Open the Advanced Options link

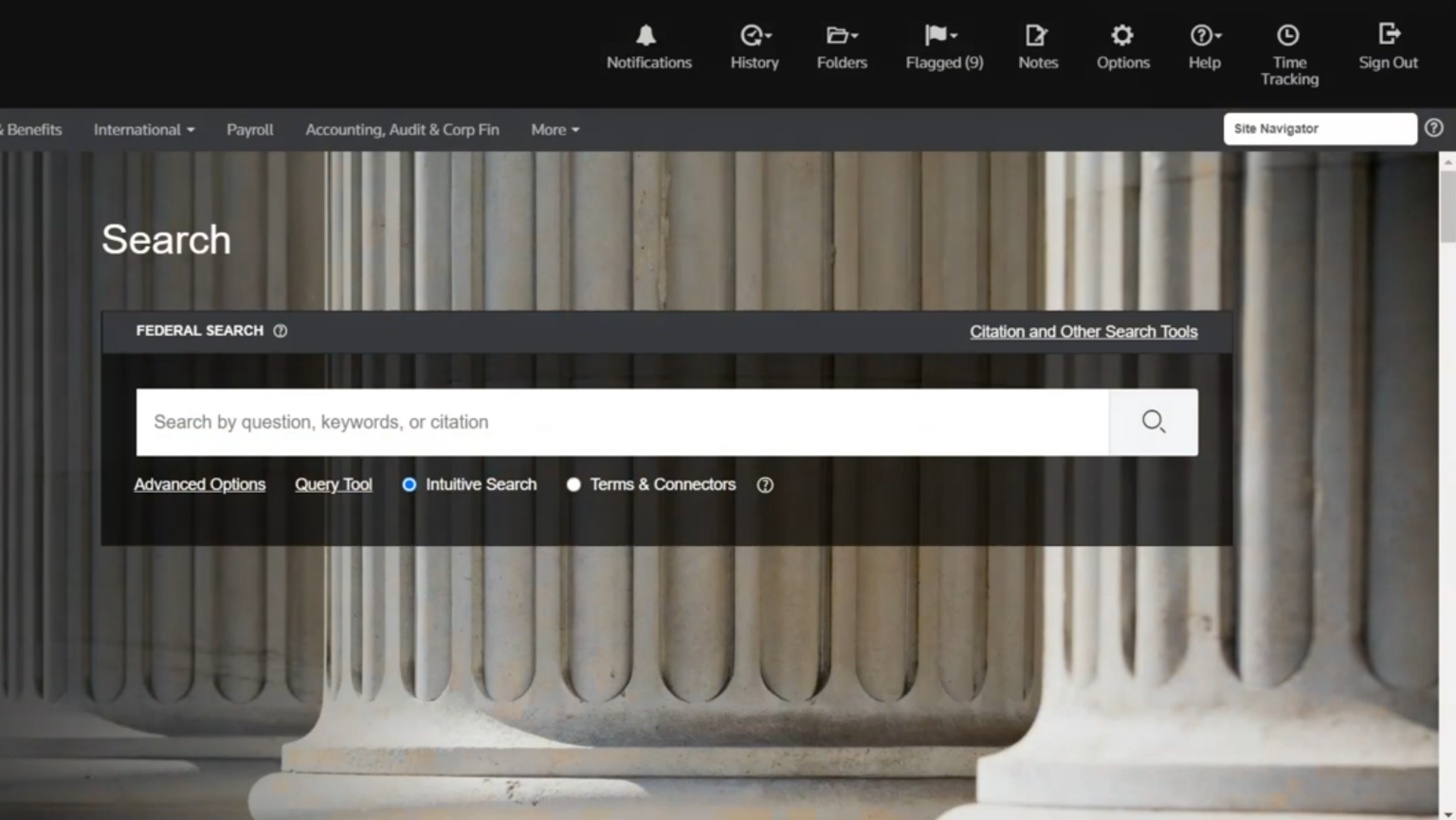point(200,484)
